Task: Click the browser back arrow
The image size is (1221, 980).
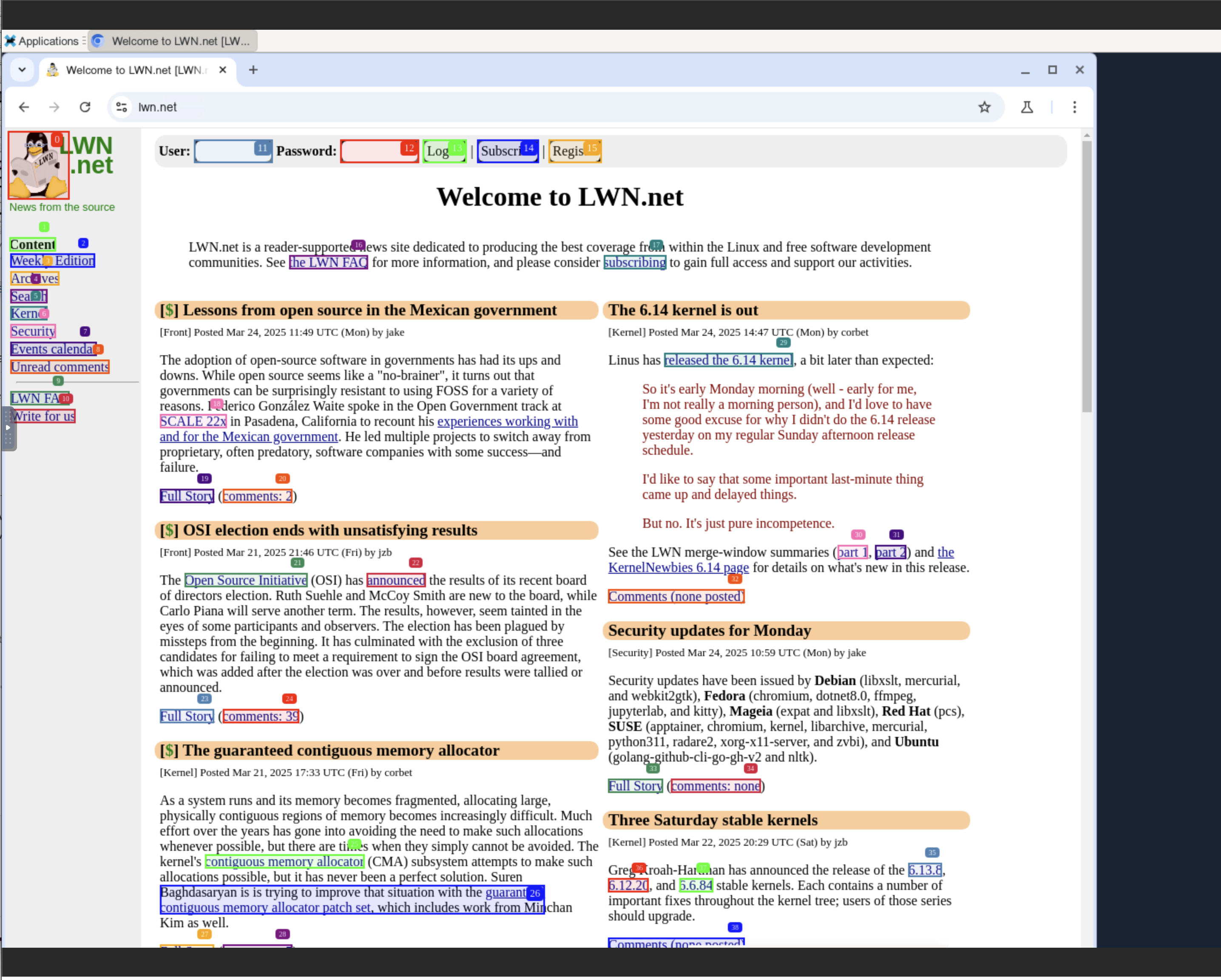Action: click(x=24, y=107)
